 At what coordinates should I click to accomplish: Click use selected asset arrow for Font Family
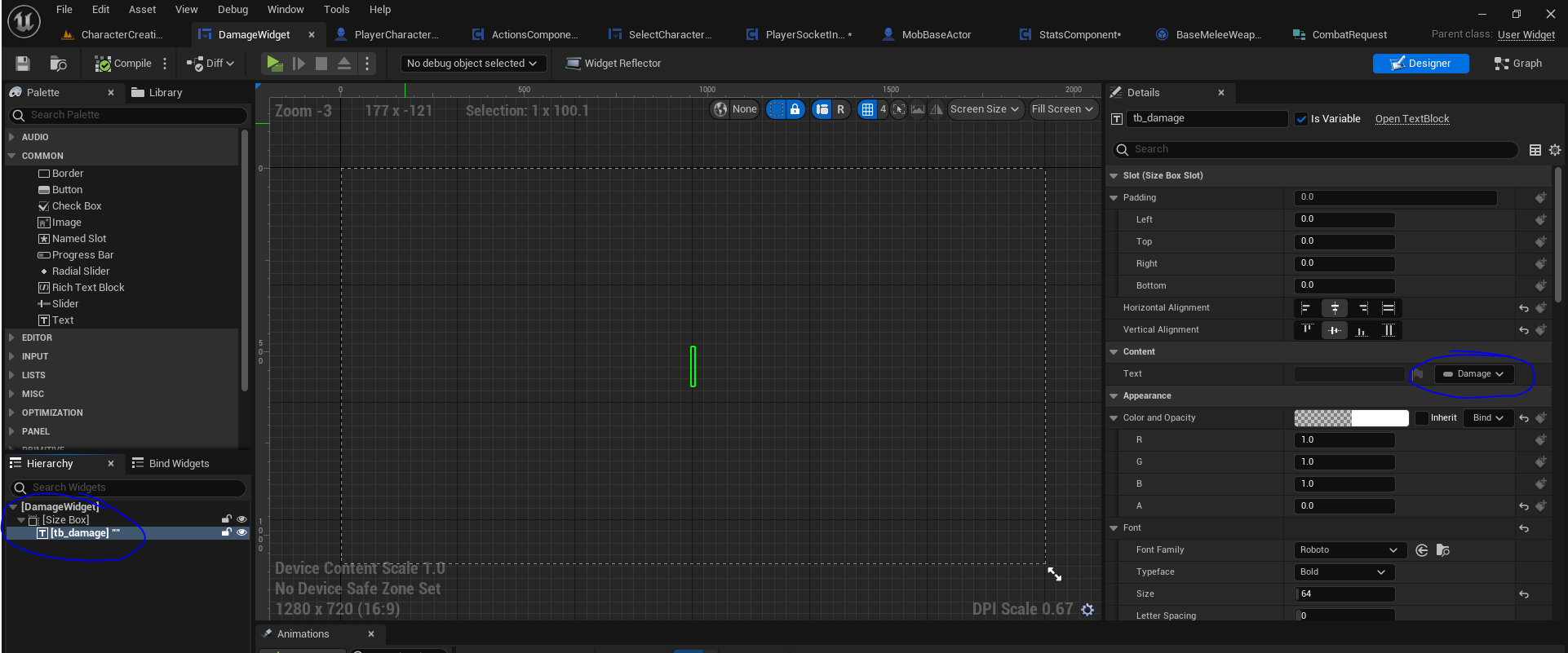click(x=1422, y=550)
